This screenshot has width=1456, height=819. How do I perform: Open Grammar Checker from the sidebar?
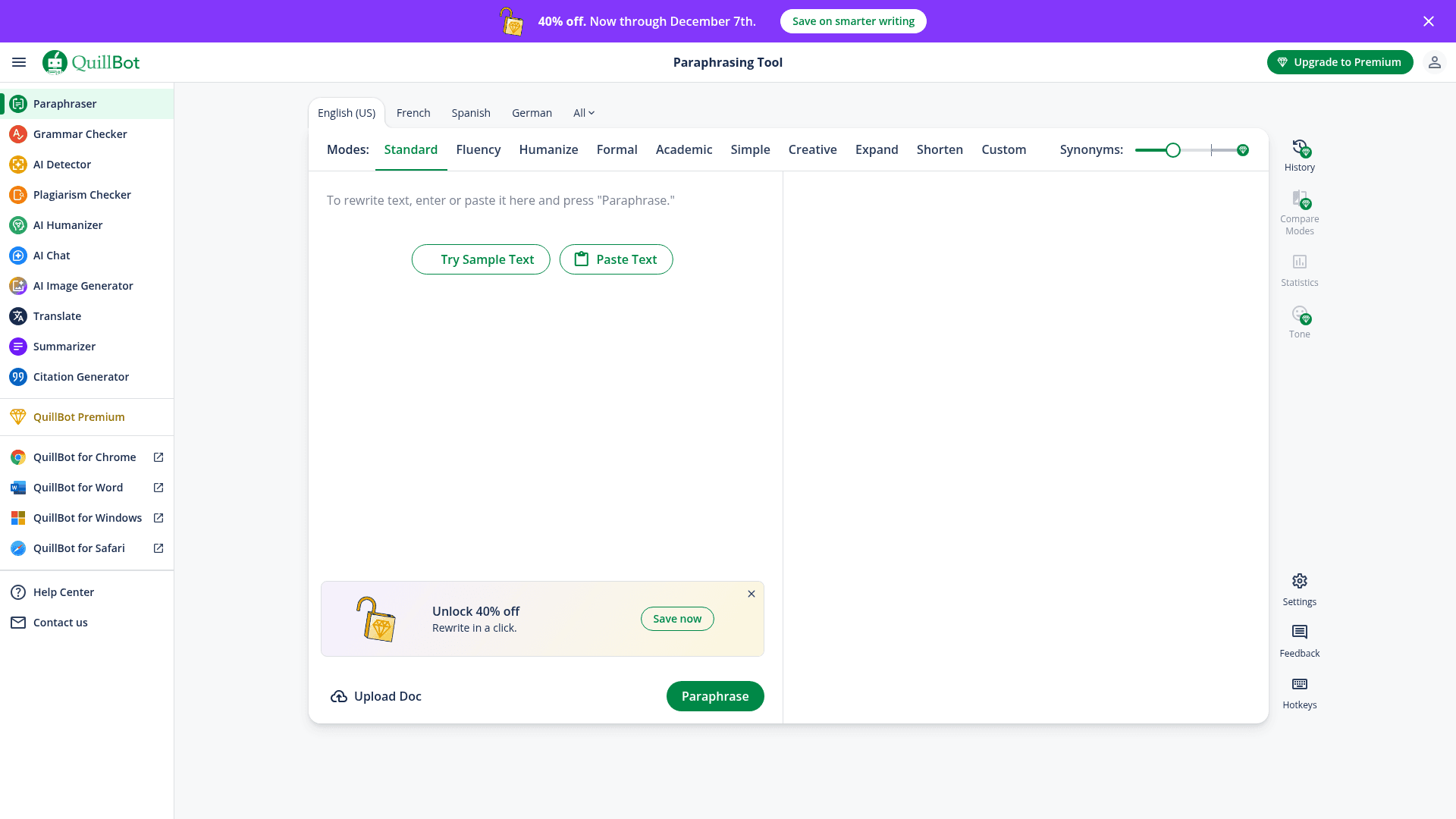coord(80,134)
